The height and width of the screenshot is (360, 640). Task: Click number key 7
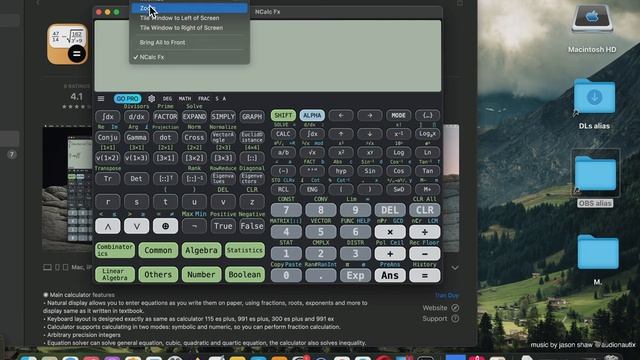point(286,210)
